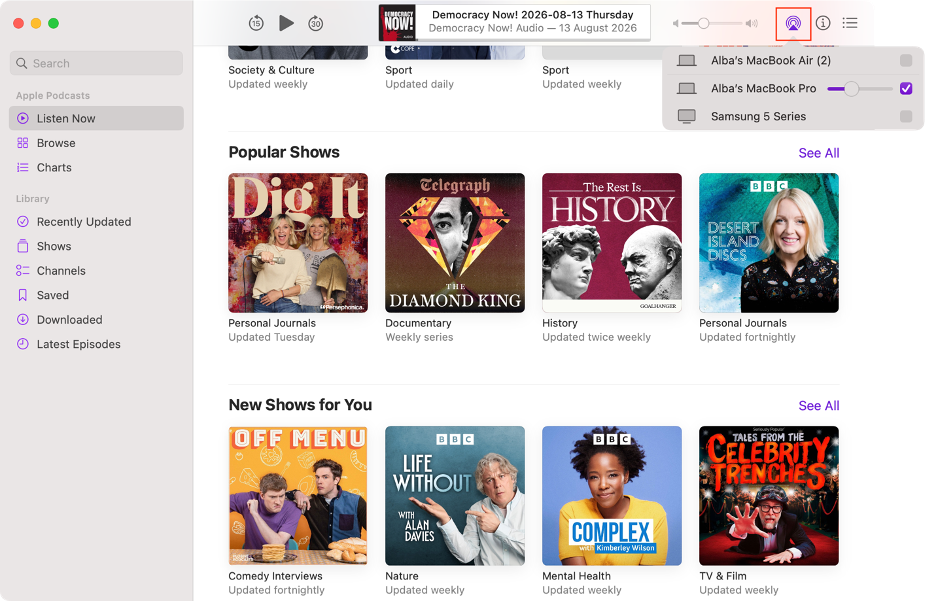Screen dimensions: 936x602
Task: Enable Samsung 5 Series checkbox
Action: 906,116
